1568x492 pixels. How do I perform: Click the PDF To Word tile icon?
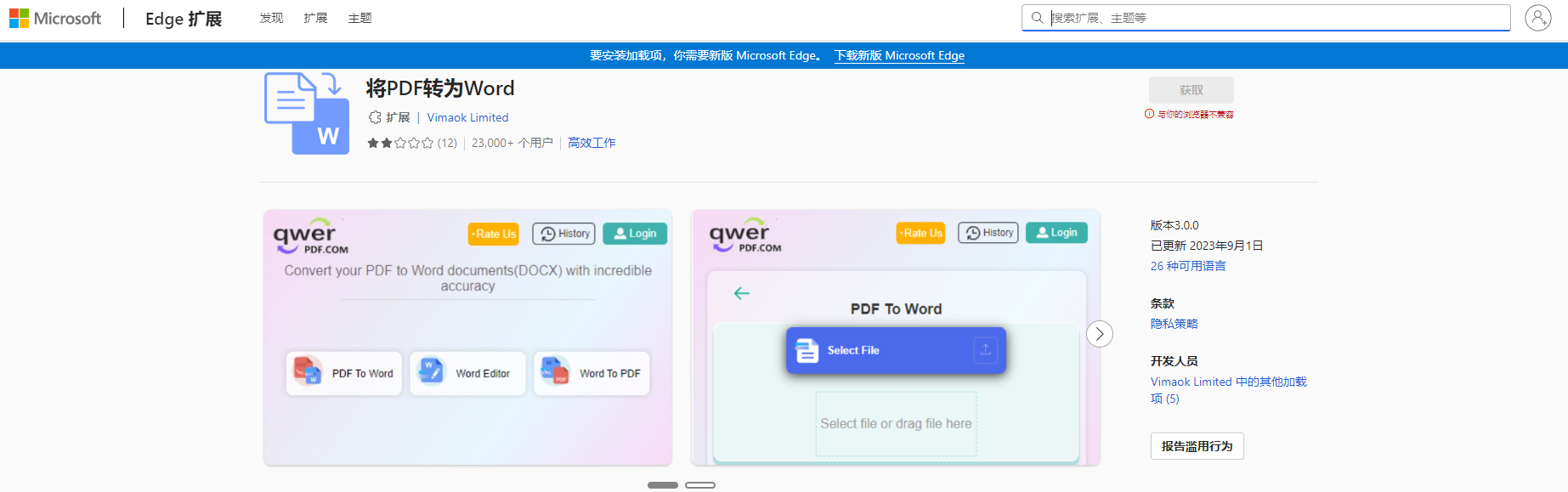(308, 372)
